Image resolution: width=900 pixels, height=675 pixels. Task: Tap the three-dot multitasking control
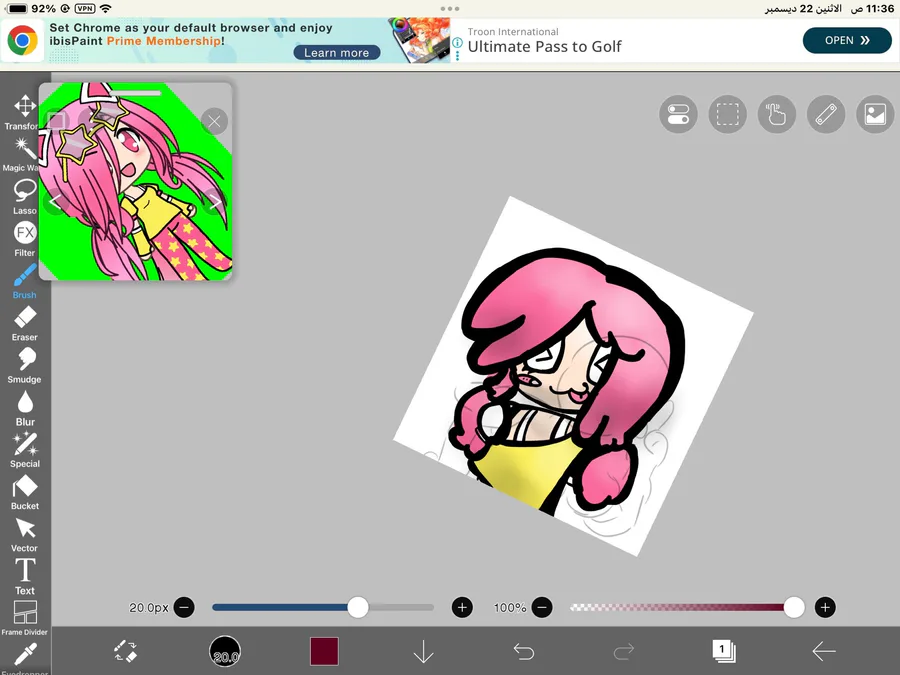(450, 9)
